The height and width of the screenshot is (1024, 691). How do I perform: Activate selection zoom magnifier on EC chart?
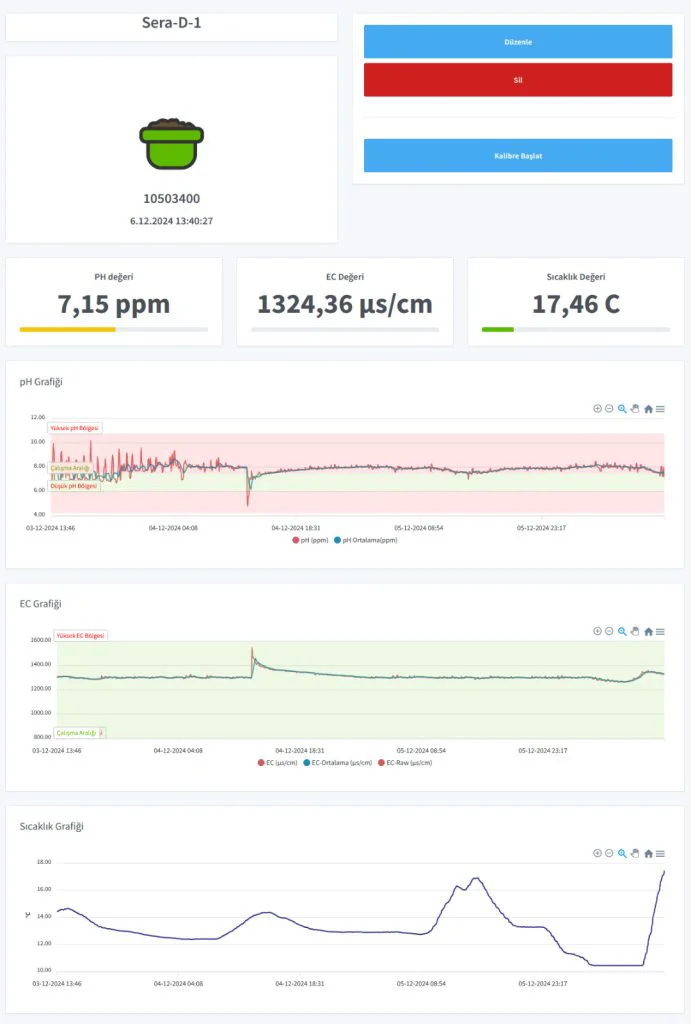622,631
